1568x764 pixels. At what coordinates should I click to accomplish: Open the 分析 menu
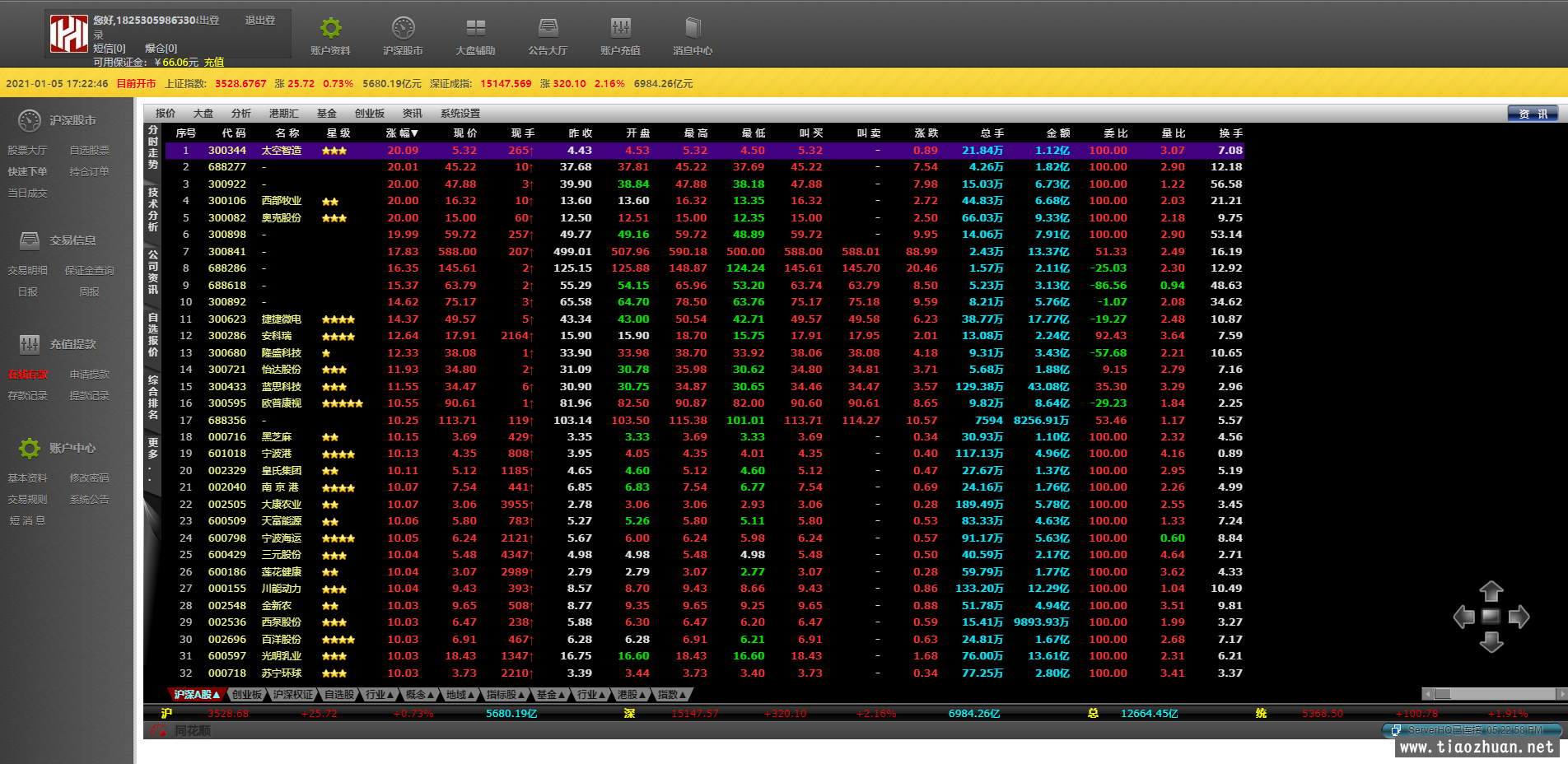241,114
